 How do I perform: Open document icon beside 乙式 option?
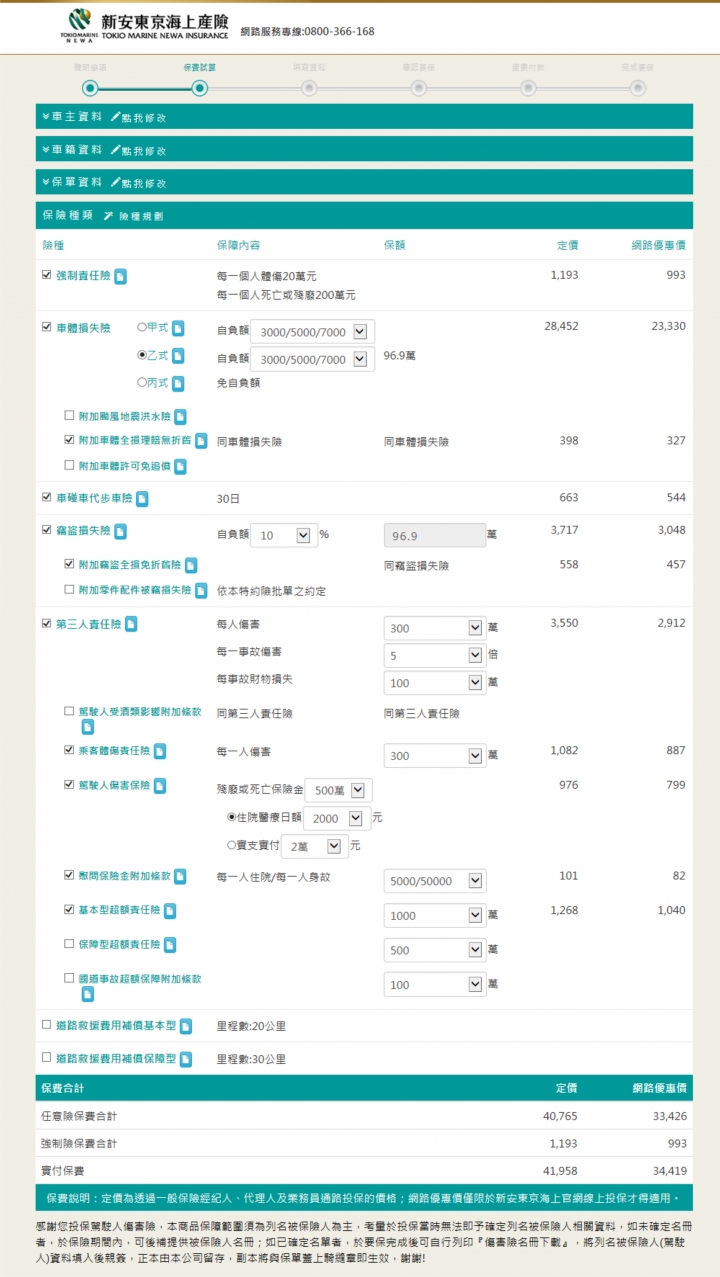pos(178,356)
